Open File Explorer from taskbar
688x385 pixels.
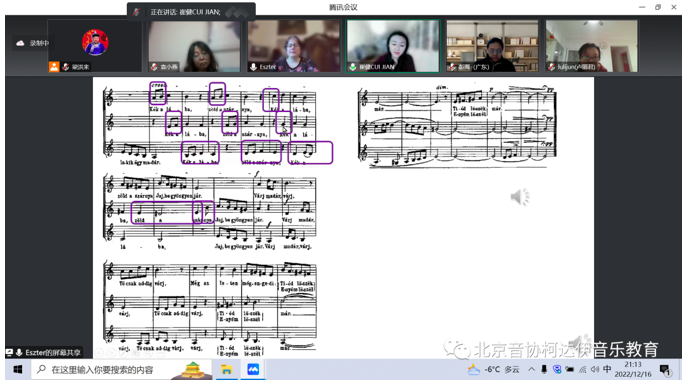[226, 370]
